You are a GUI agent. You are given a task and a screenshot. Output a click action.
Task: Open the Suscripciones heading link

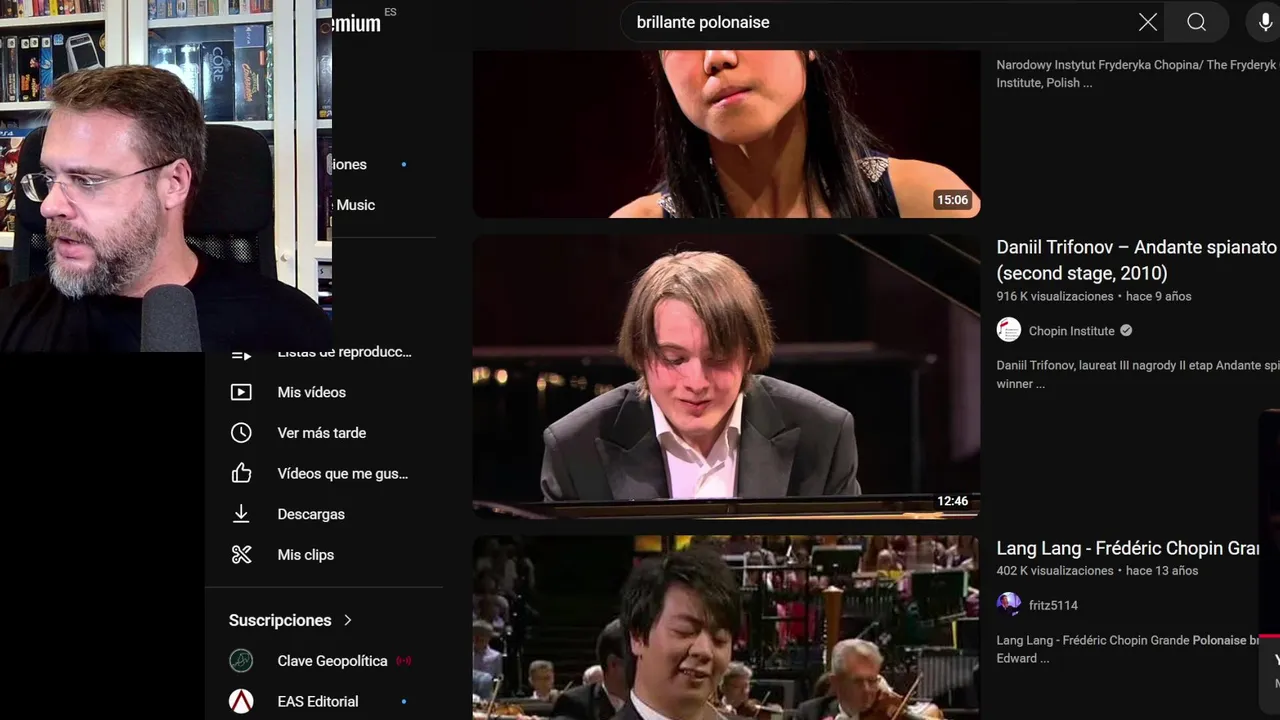(280, 620)
